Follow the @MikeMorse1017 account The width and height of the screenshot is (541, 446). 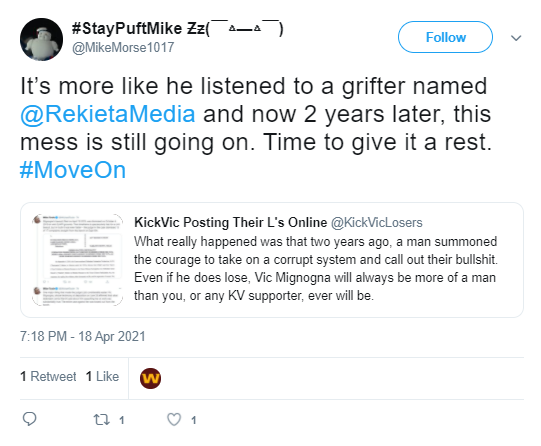445,37
